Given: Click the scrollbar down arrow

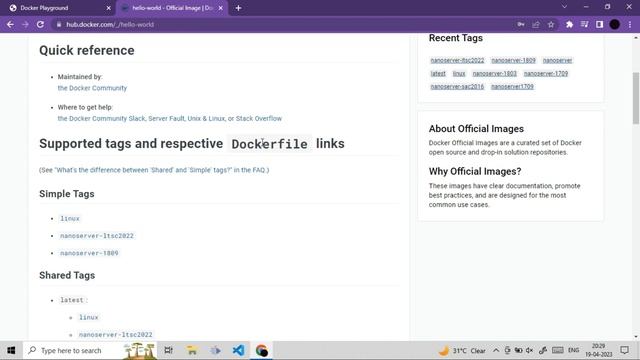Looking at the screenshot, I should pyautogui.click(x=636, y=337).
